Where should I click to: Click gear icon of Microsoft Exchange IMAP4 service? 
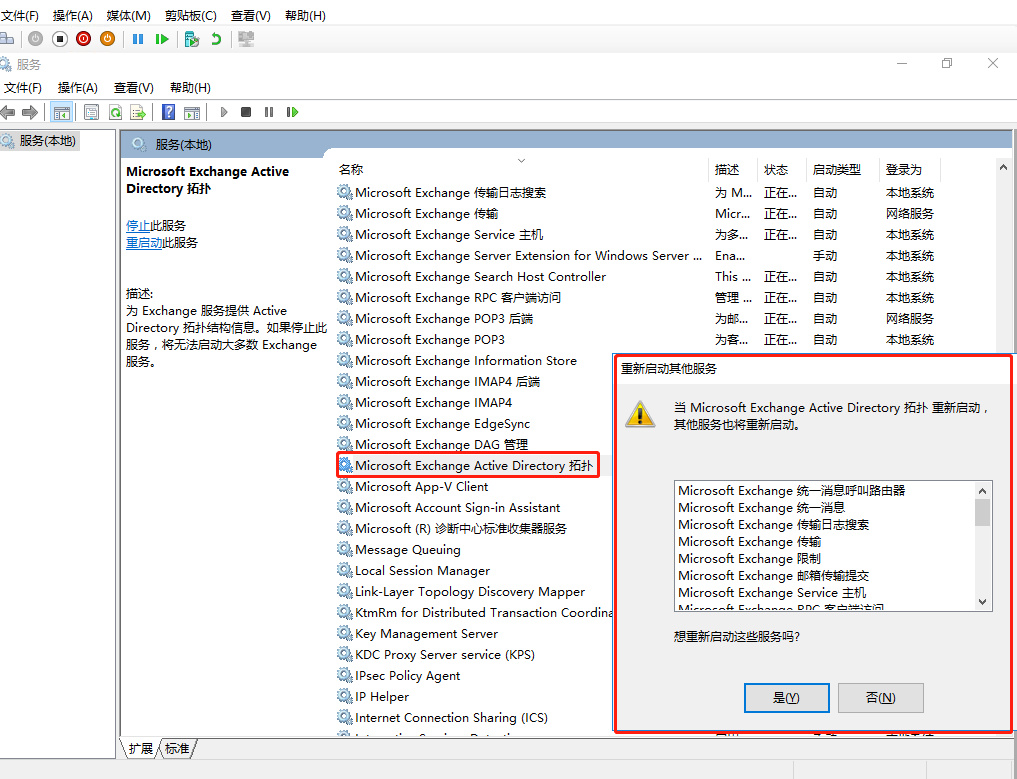[x=345, y=402]
